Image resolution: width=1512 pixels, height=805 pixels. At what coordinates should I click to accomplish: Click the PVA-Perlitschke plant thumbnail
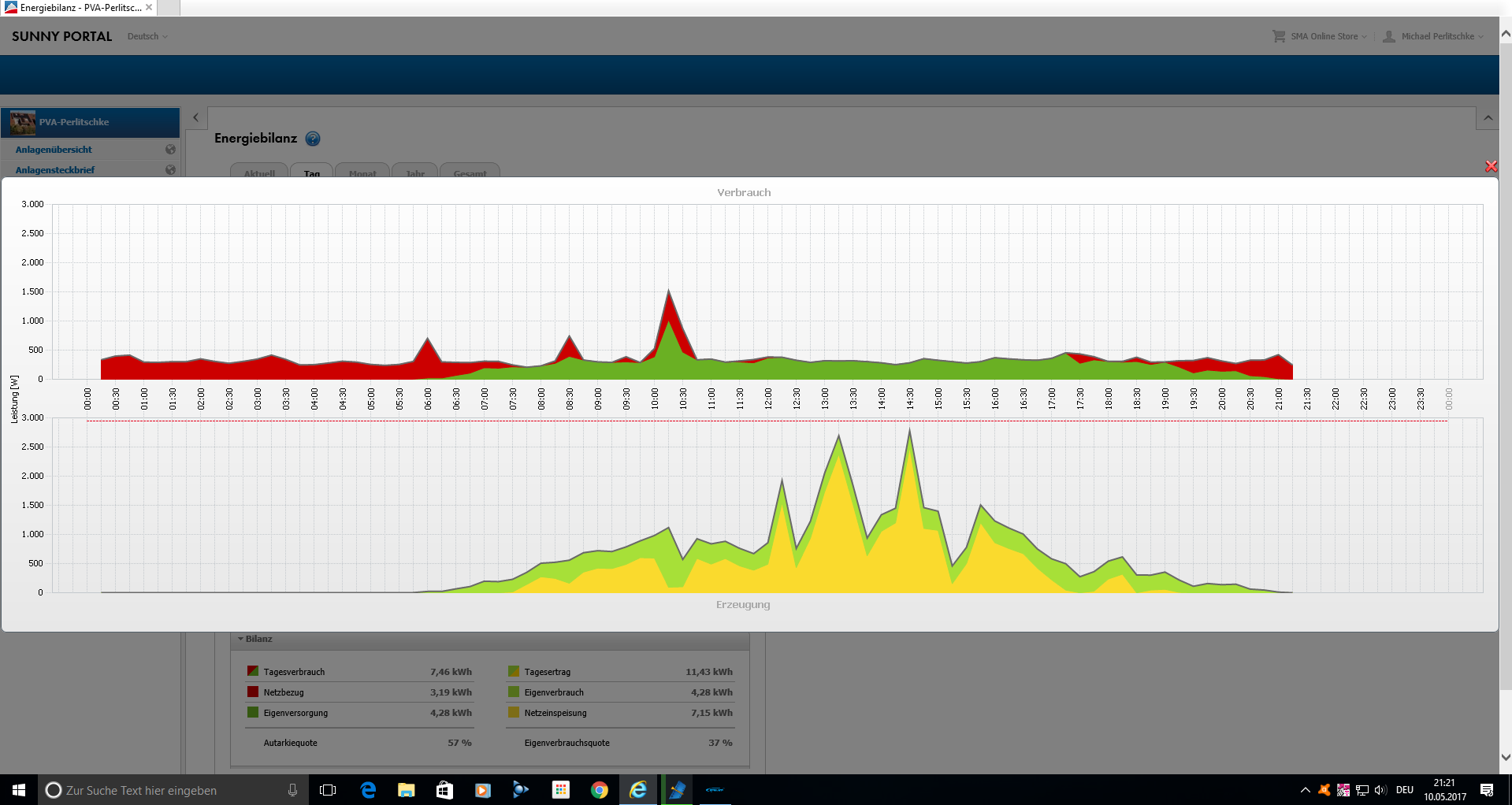(x=23, y=123)
